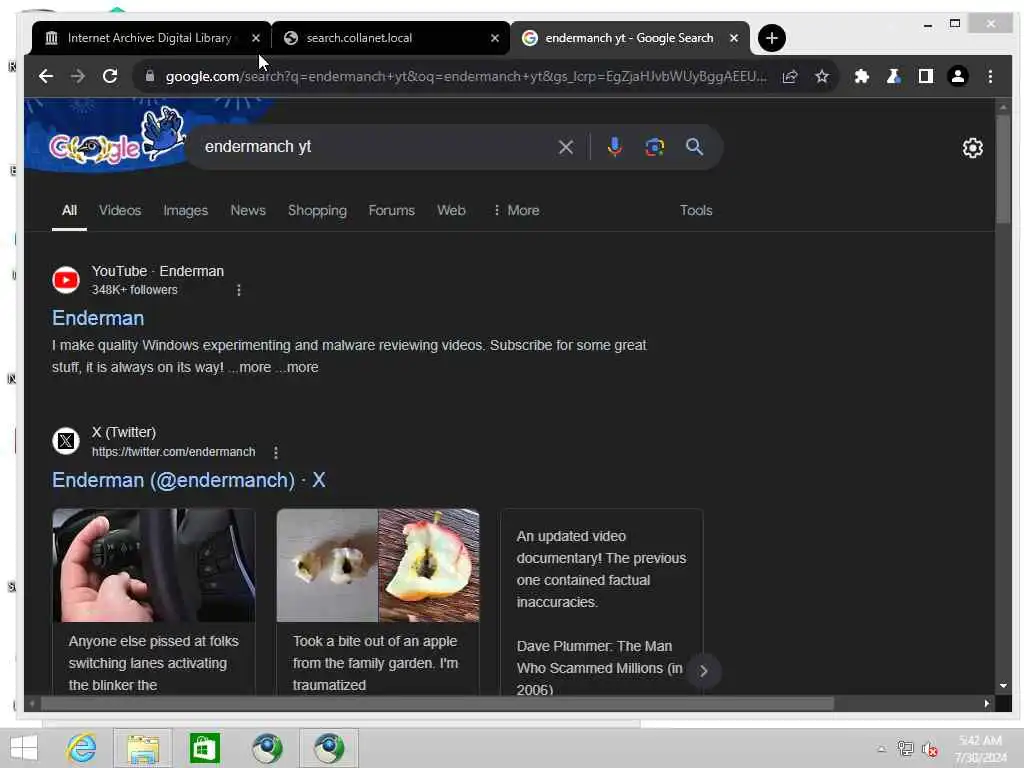Open the browser profile menu
This screenshot has width=1024, height=768.
pos(957,76)
